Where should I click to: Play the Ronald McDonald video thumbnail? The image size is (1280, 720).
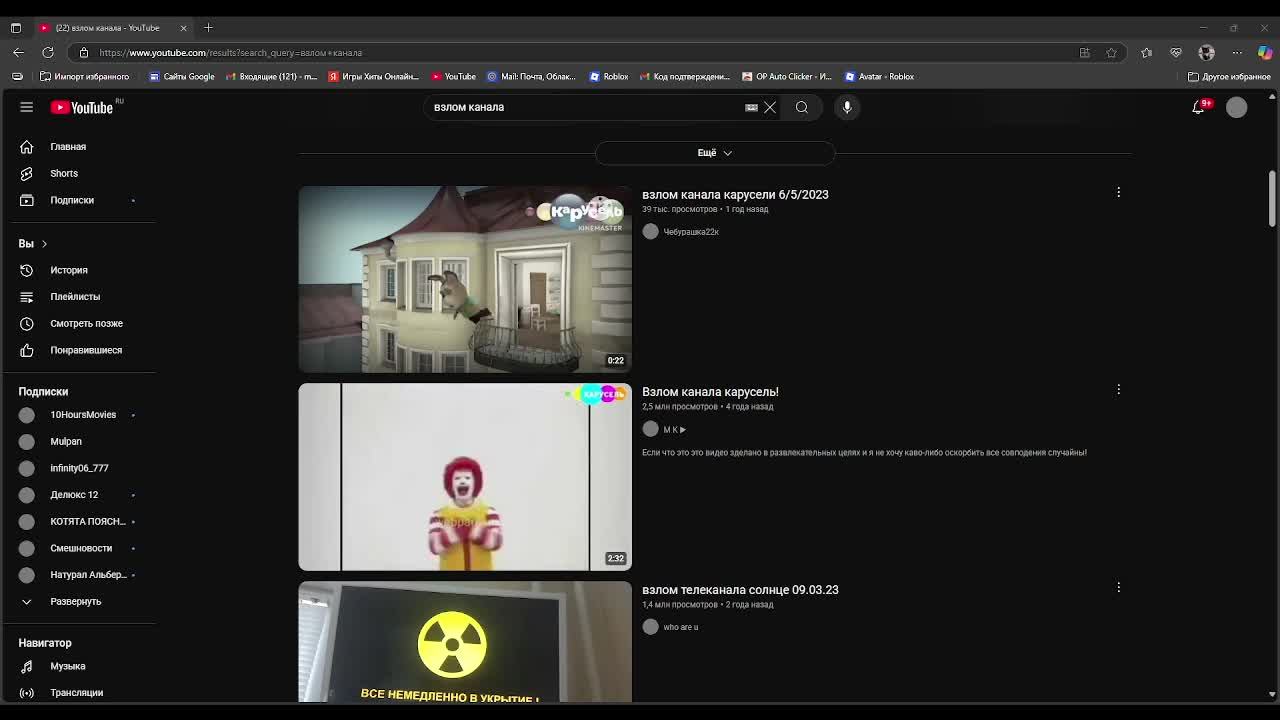point(465,477)
